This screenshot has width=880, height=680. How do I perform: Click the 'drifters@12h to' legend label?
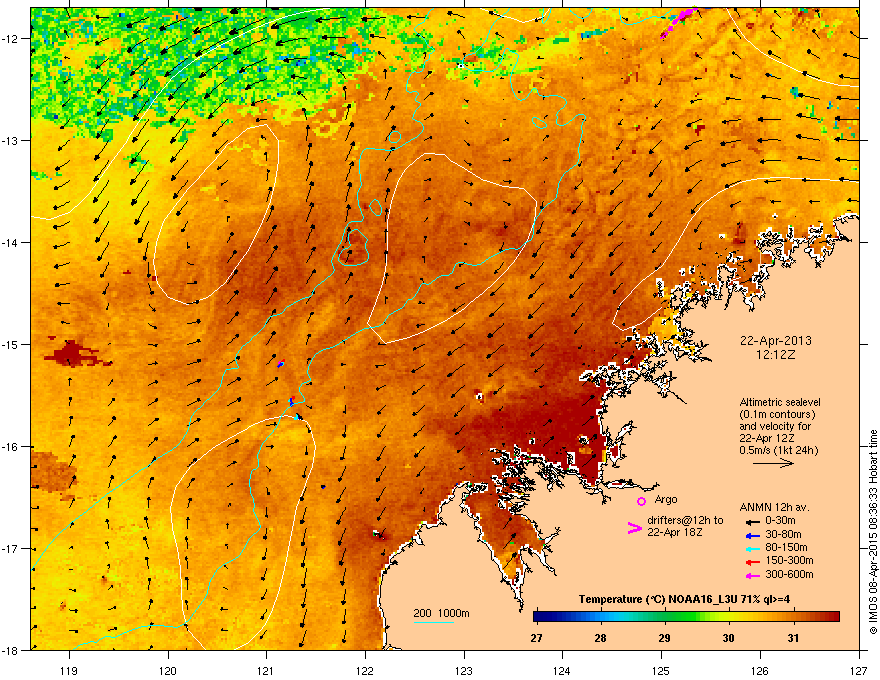(685, 521)
